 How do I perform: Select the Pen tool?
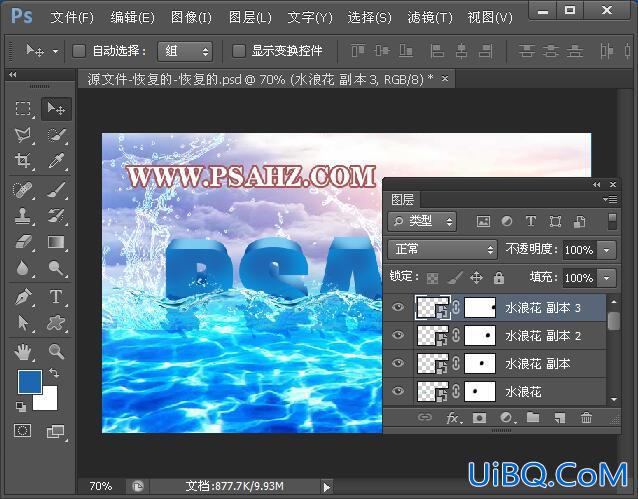(23, 297)
